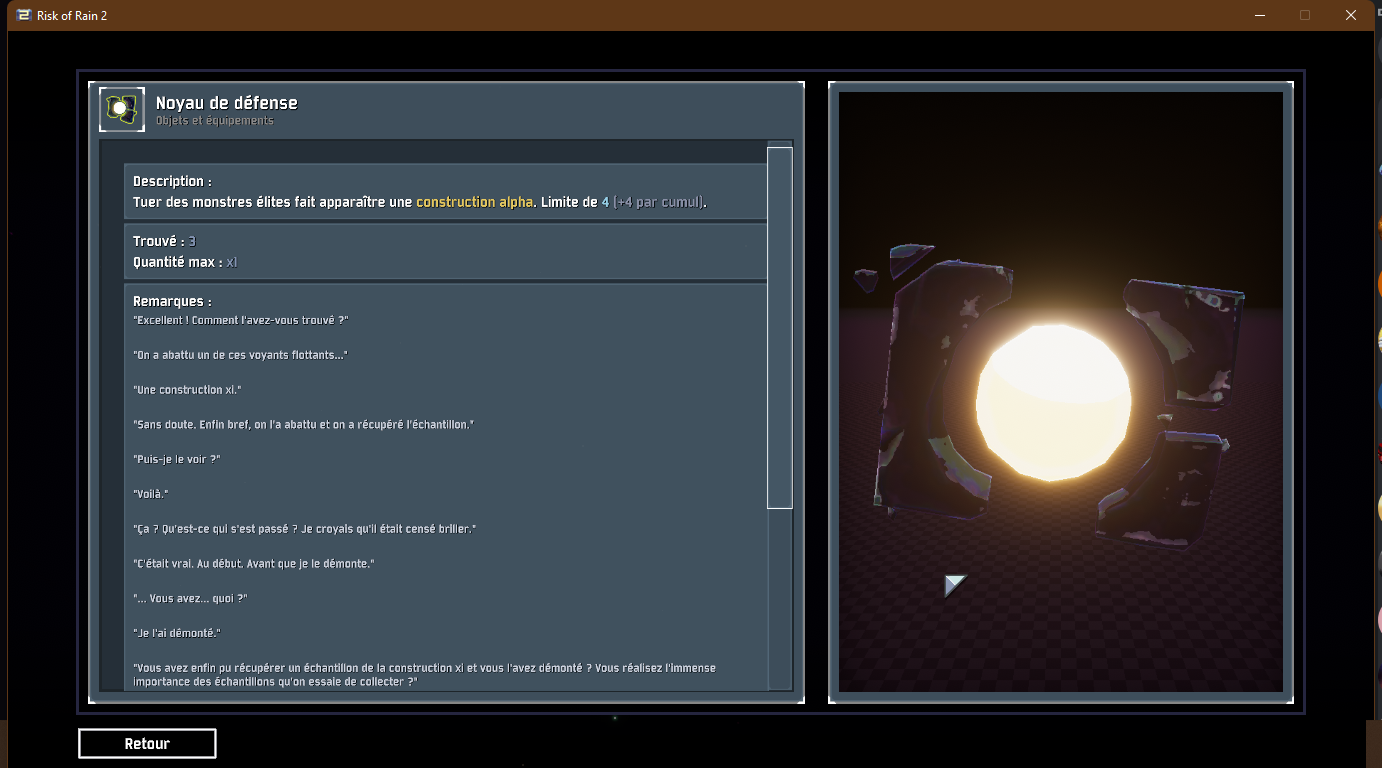Screen dimensions: 1382x768
Task: Click the "Quantité max" stat line
Action: [x=184, y=262]
